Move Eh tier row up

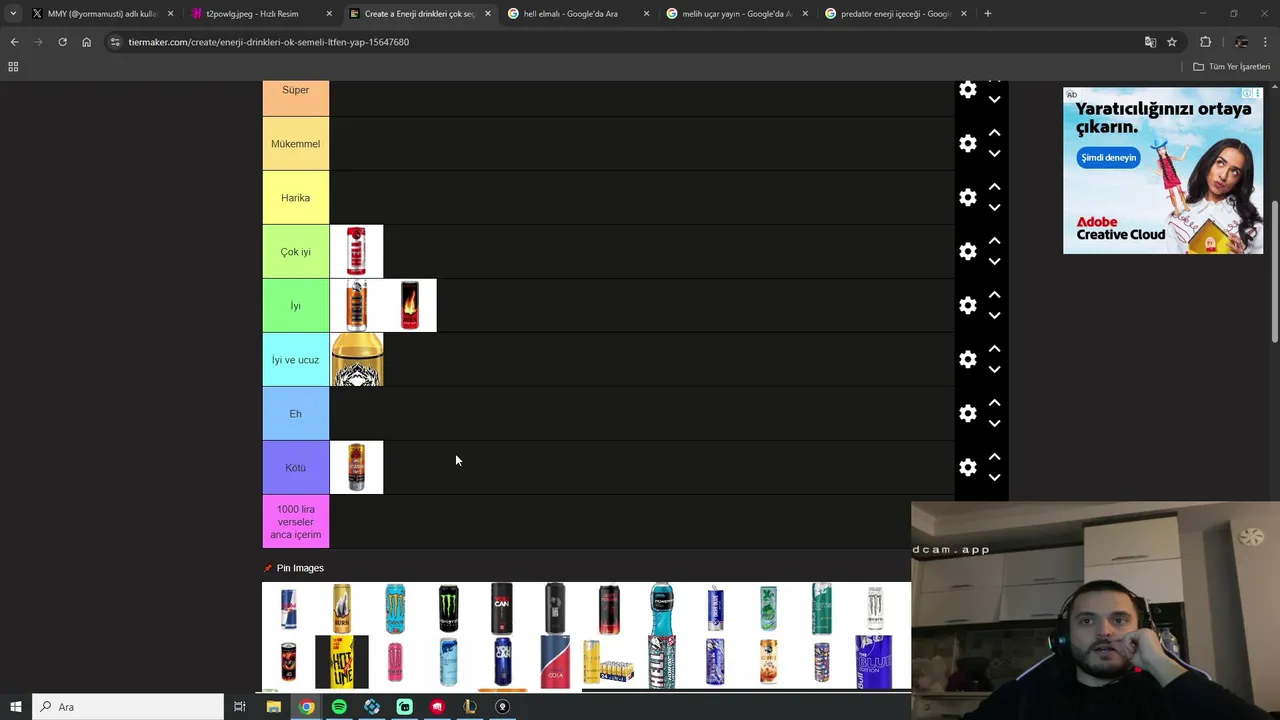coord(994,403)
